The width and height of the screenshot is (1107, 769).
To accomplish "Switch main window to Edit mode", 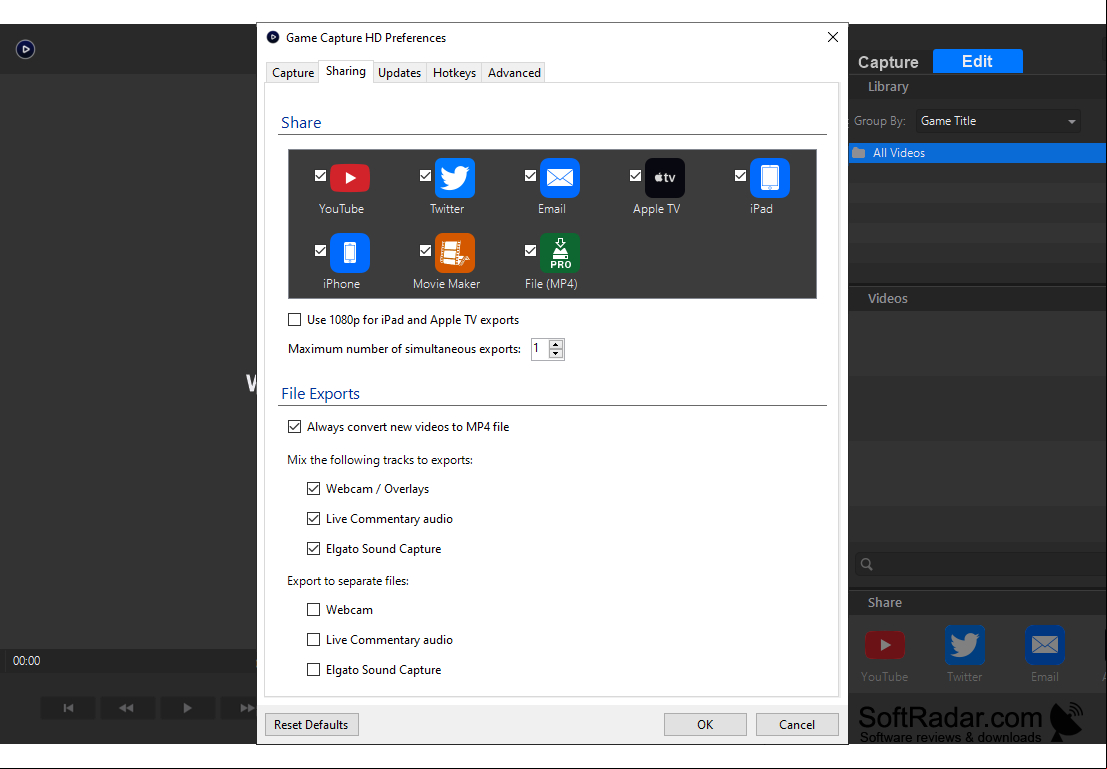I will 978,61.
